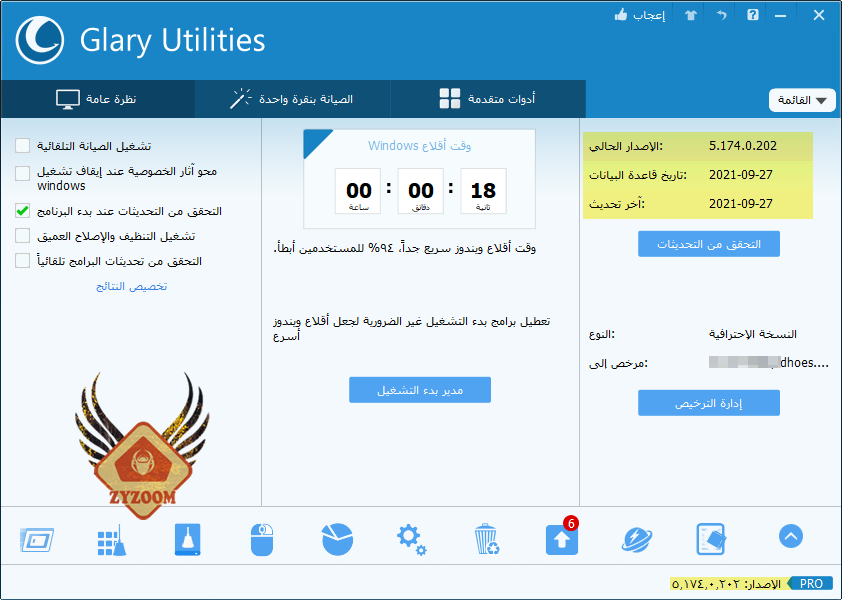The image size is (842, 600).
Task: Click the status bar version text
Action: pos(726,583)
